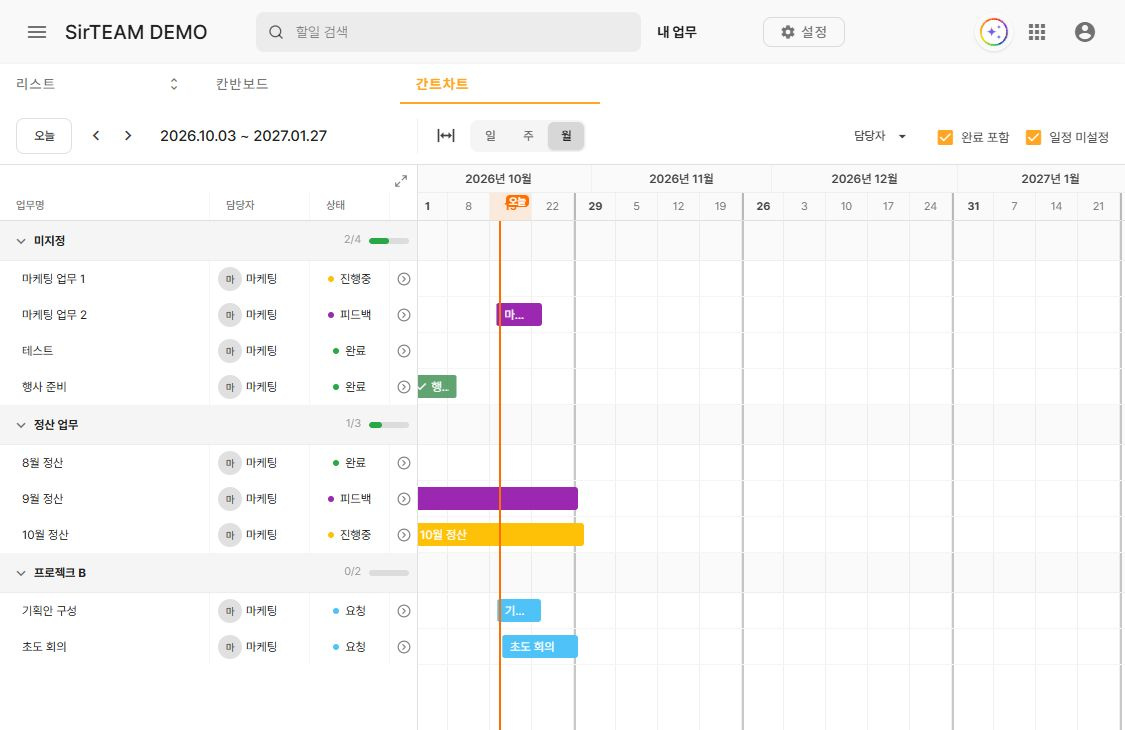Expand the task list panel to fullscreen
This screenshot has height=730, width=1125.
point(401,181)
